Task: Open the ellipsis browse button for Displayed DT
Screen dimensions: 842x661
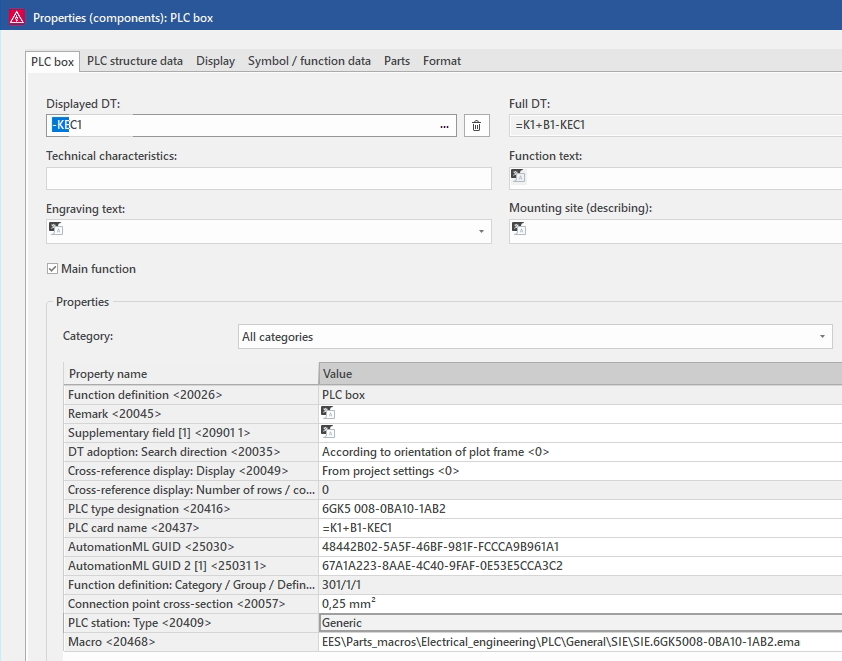Action: (444, 126)
